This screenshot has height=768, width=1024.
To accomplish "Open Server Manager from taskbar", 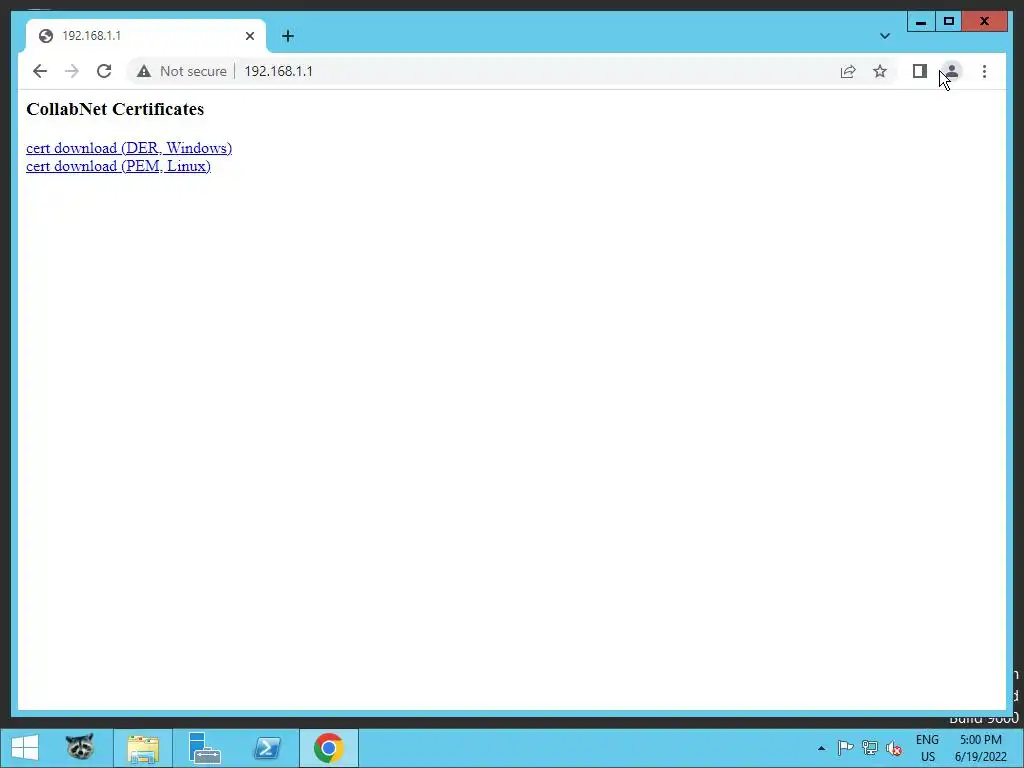I will point(204,748).
